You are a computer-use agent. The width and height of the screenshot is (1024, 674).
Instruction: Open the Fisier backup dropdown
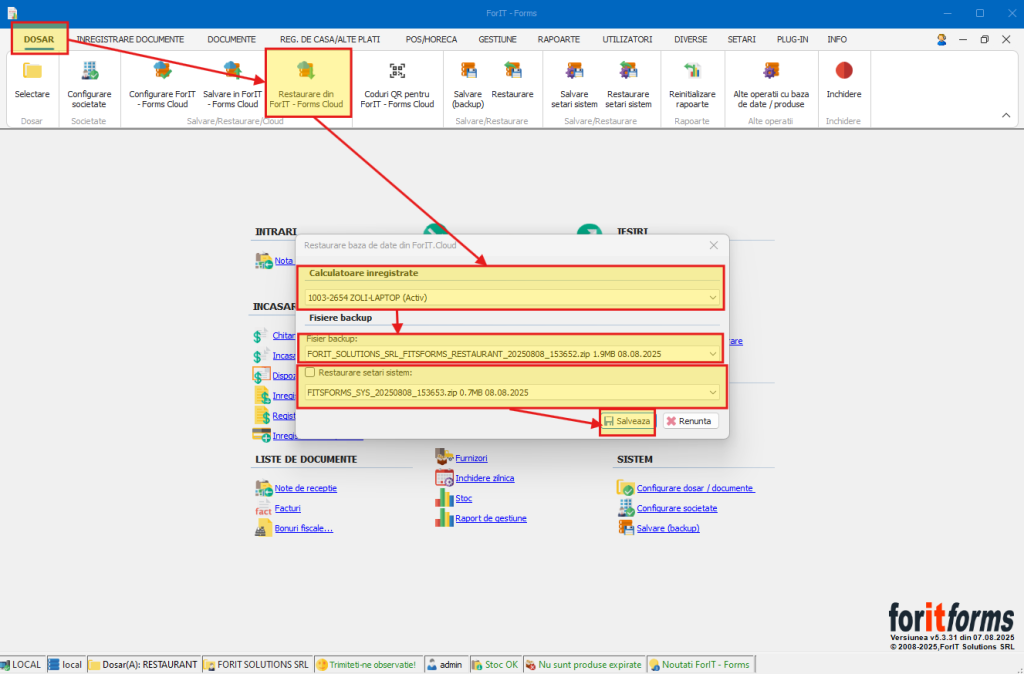[712, 354]
